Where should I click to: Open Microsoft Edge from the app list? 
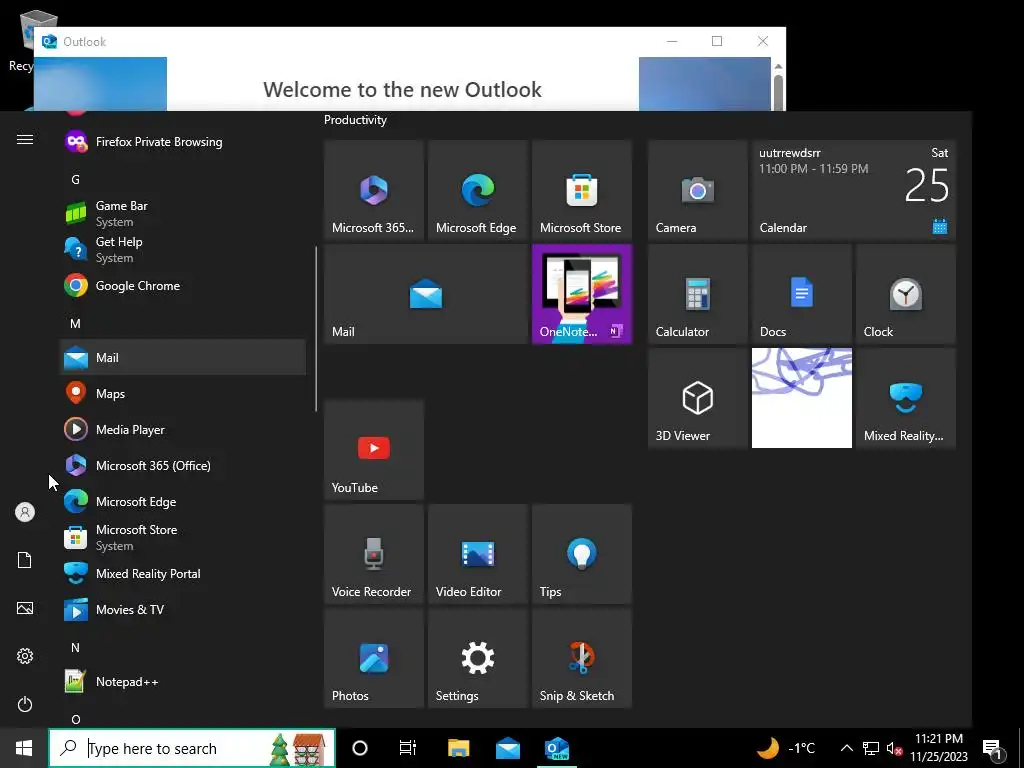click(x=182, y=502)
